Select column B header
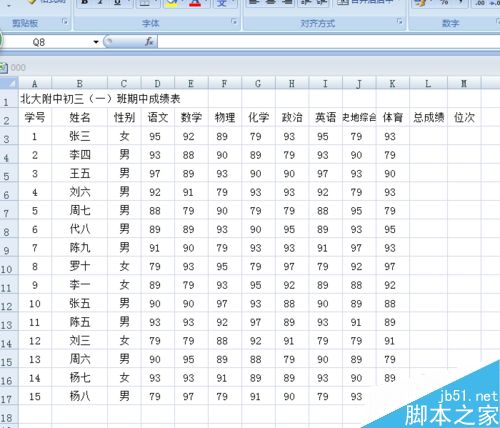 [x=80, y=83]
